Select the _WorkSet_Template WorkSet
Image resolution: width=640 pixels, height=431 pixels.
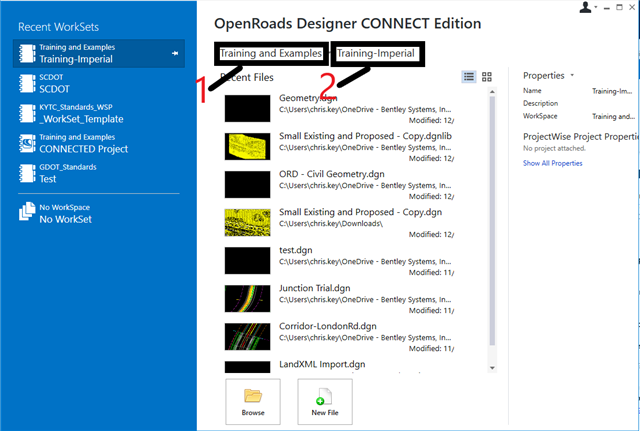pyautogui.click(x=99, y=113)
